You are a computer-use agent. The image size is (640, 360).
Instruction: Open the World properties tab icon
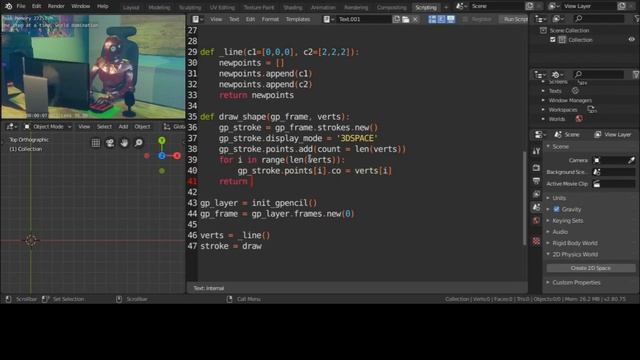(x=536, y=220)
